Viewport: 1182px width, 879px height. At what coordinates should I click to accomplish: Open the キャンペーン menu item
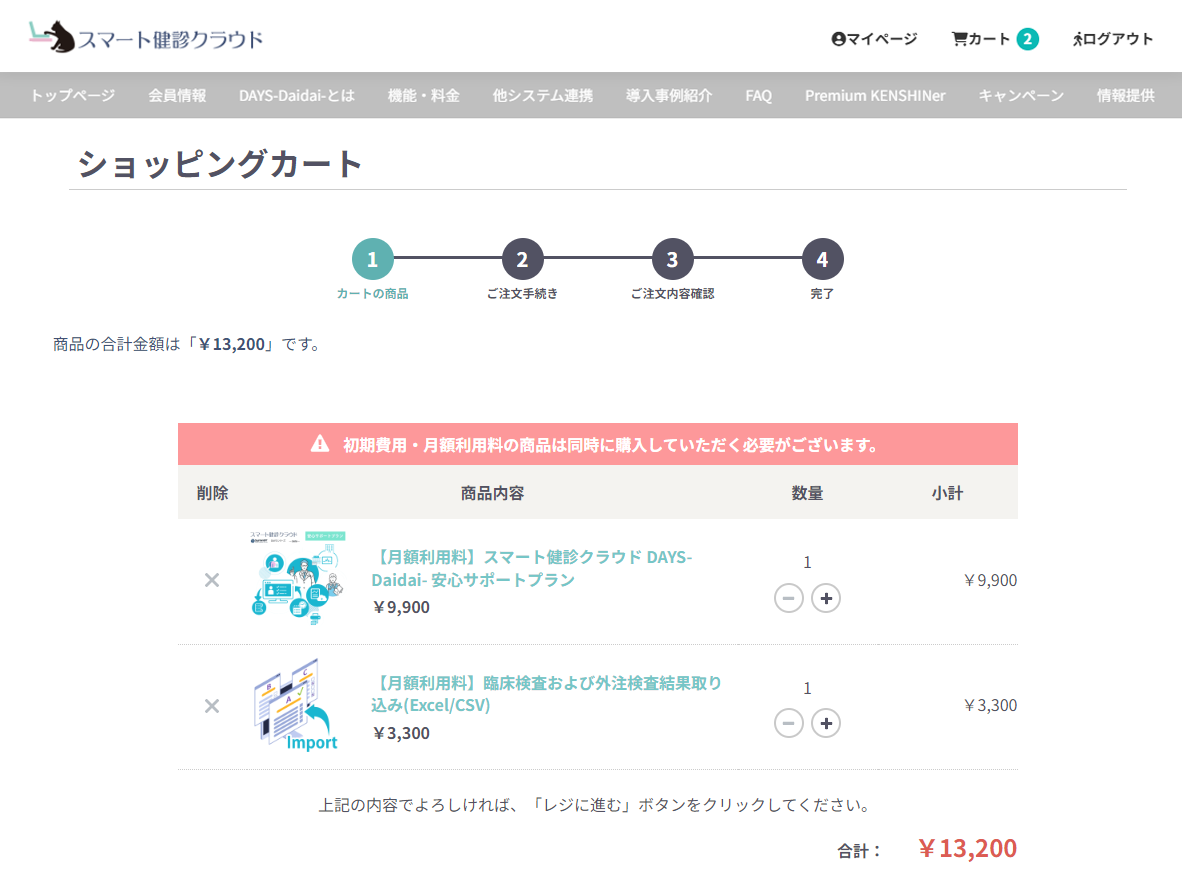1021,96
